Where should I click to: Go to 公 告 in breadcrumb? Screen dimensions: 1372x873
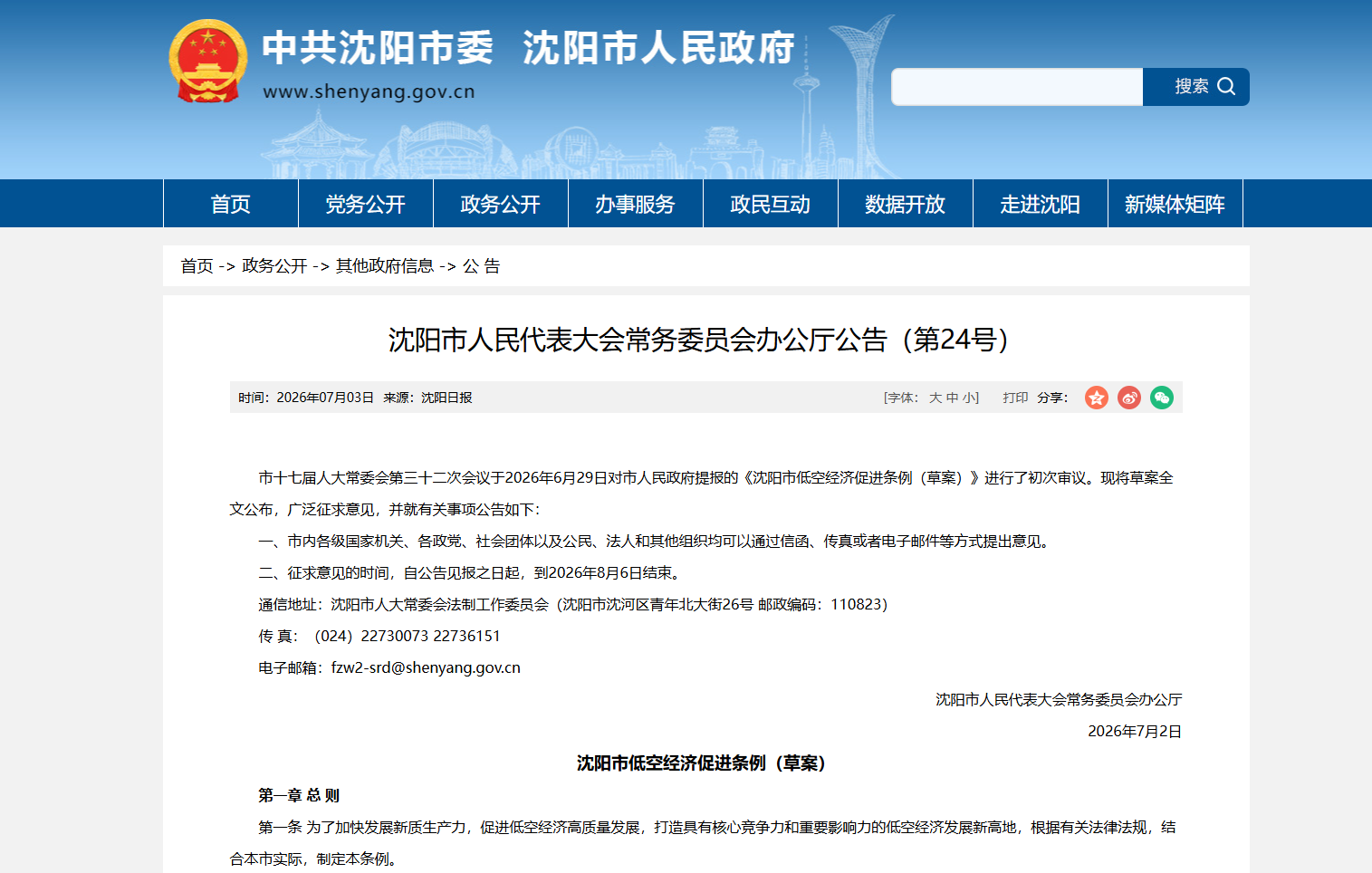tap(482, 266)
